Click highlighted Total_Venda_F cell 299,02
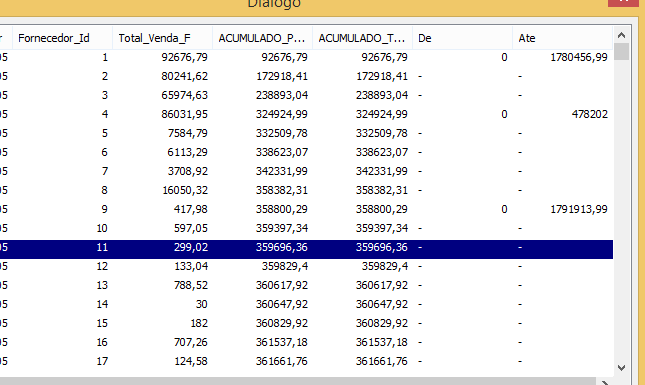645x385 pixels. click(x=191, y=247)
